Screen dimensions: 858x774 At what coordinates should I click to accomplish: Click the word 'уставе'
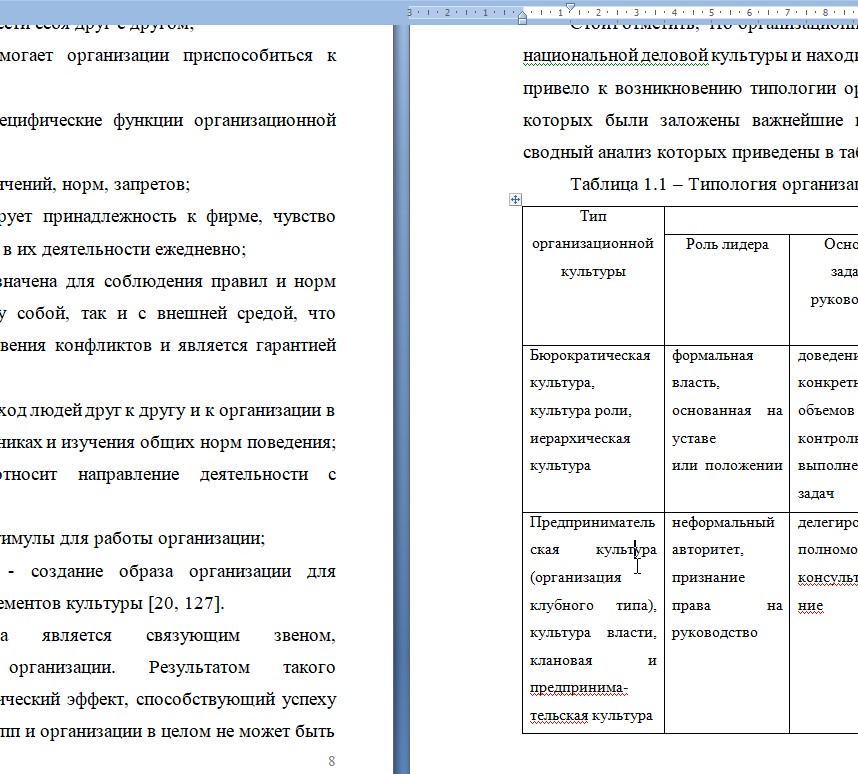(x=694, y=439)
